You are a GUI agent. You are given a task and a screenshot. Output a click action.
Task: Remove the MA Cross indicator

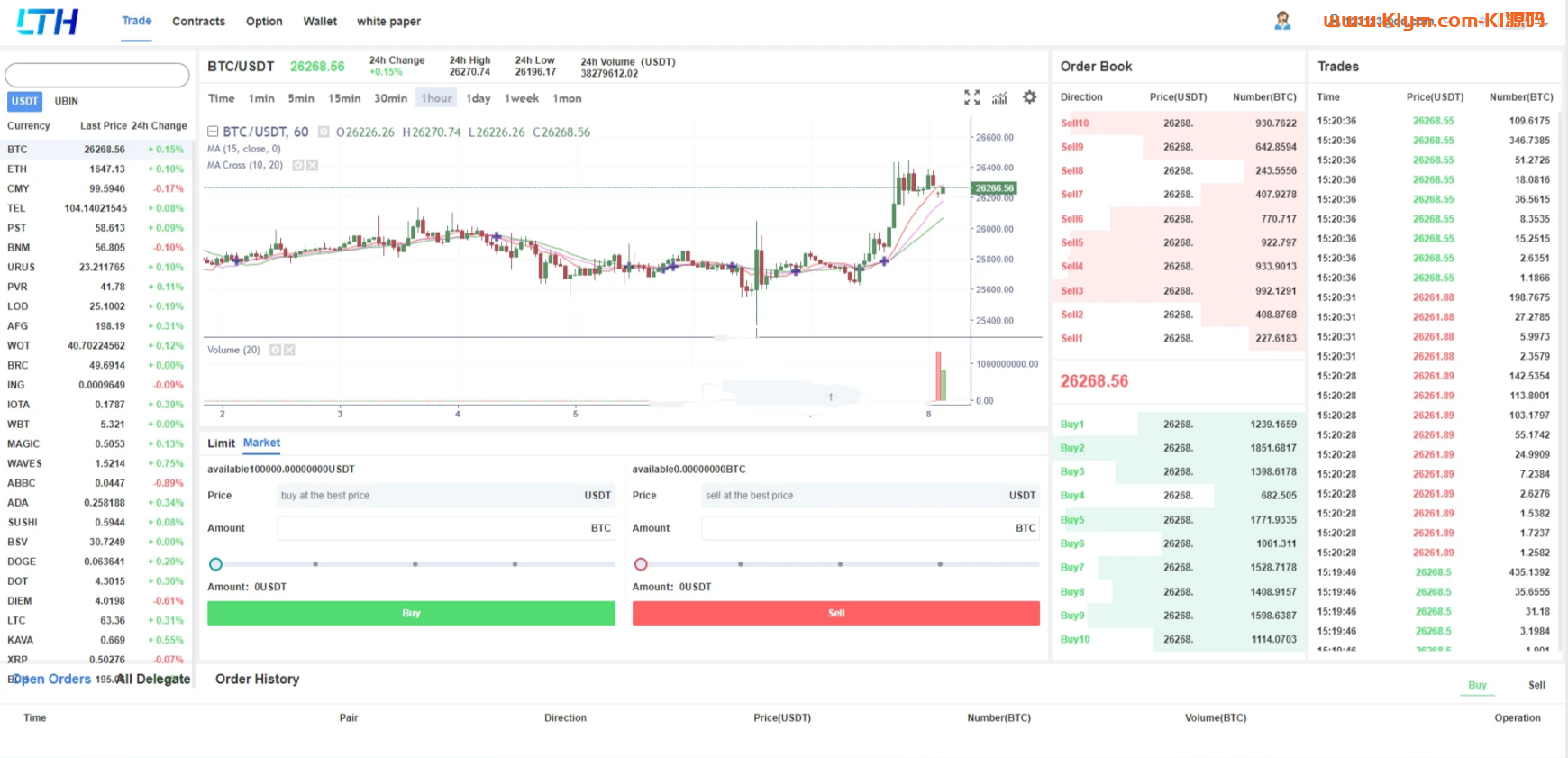tap(312, 165)
